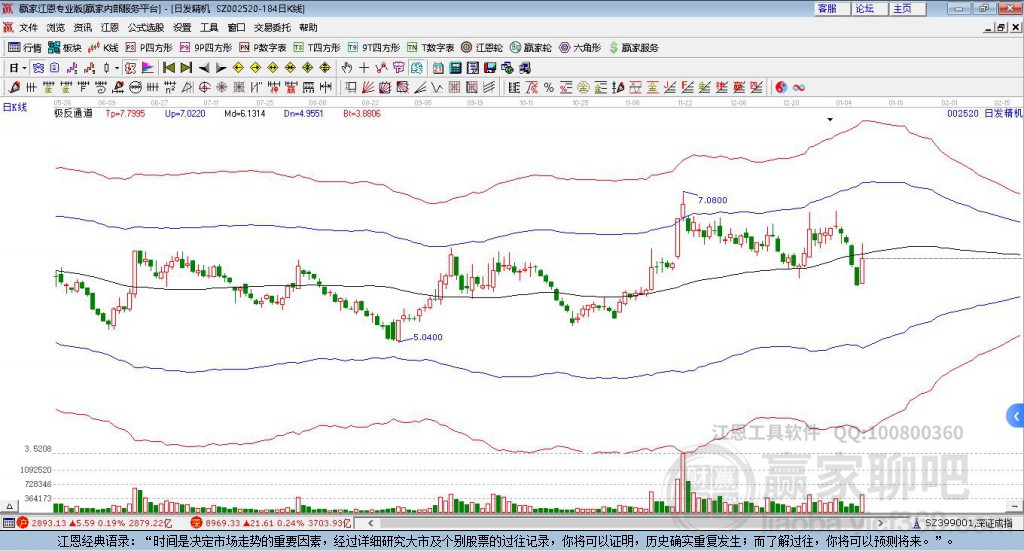Jump to last bar with skip-forward icon
This screenshot has width=1024, height=551.
186,68
